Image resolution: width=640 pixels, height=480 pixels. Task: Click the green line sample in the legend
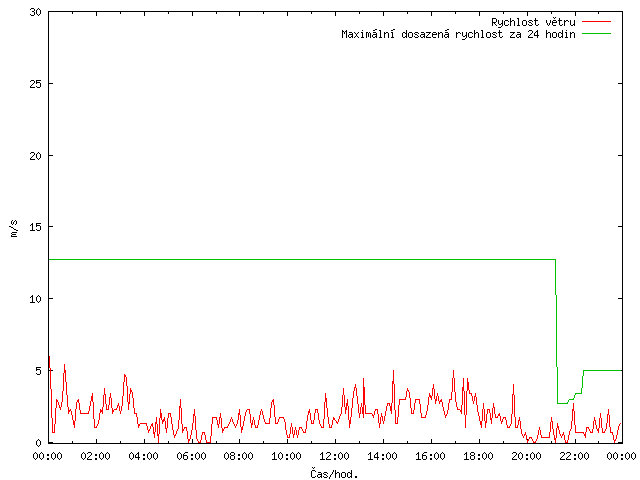[596, 34]
